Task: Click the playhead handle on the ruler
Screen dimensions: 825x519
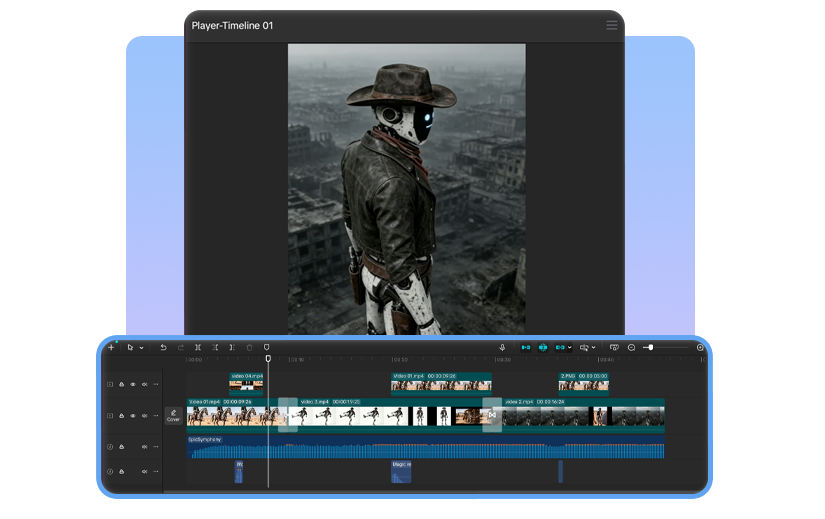Action: coord(268,358)
